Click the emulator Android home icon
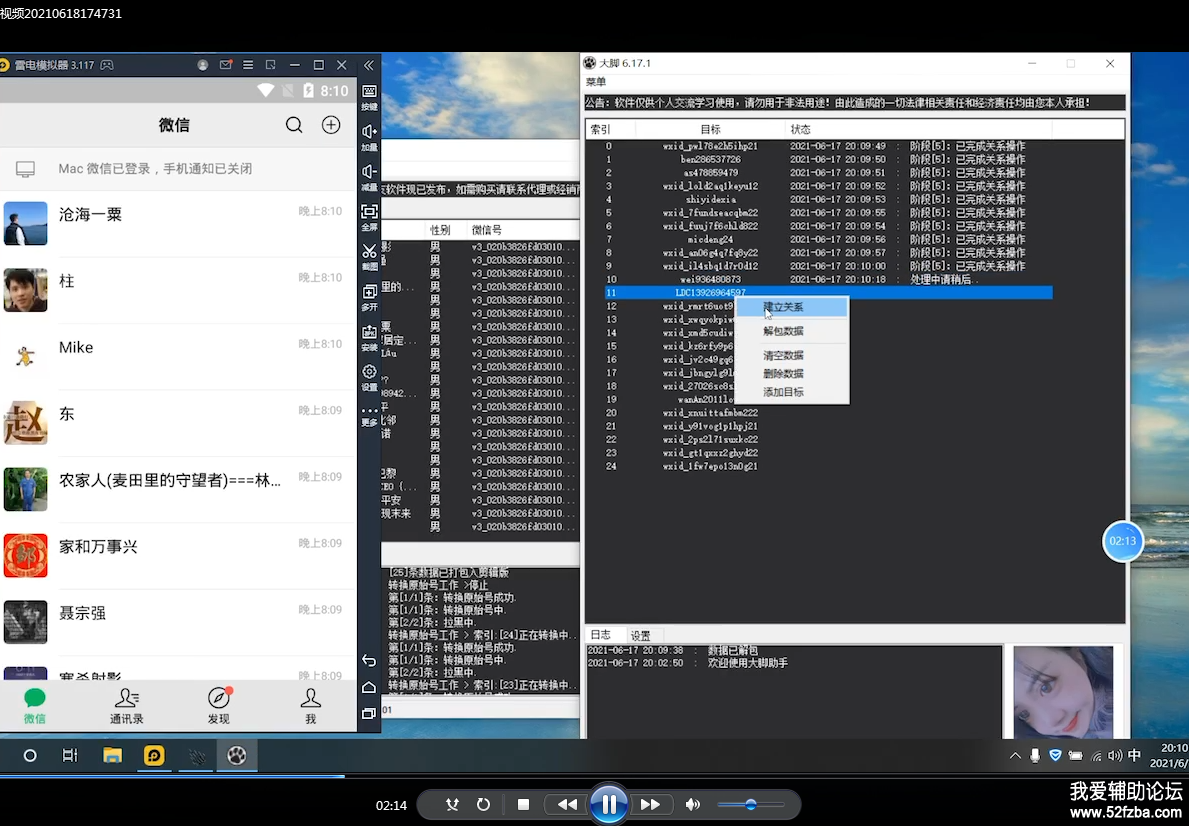The width and height of the screenshot is (1189, 826). point(369,687)
